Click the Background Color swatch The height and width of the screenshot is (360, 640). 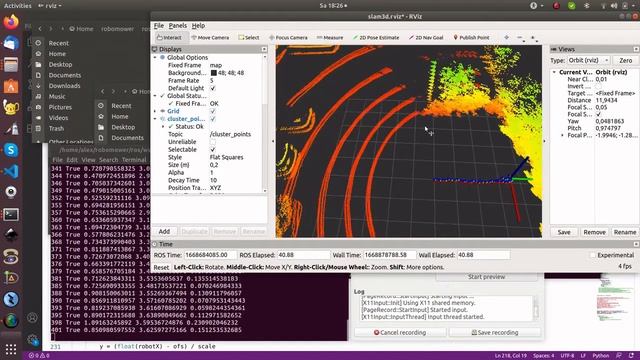tap(213, 73)
